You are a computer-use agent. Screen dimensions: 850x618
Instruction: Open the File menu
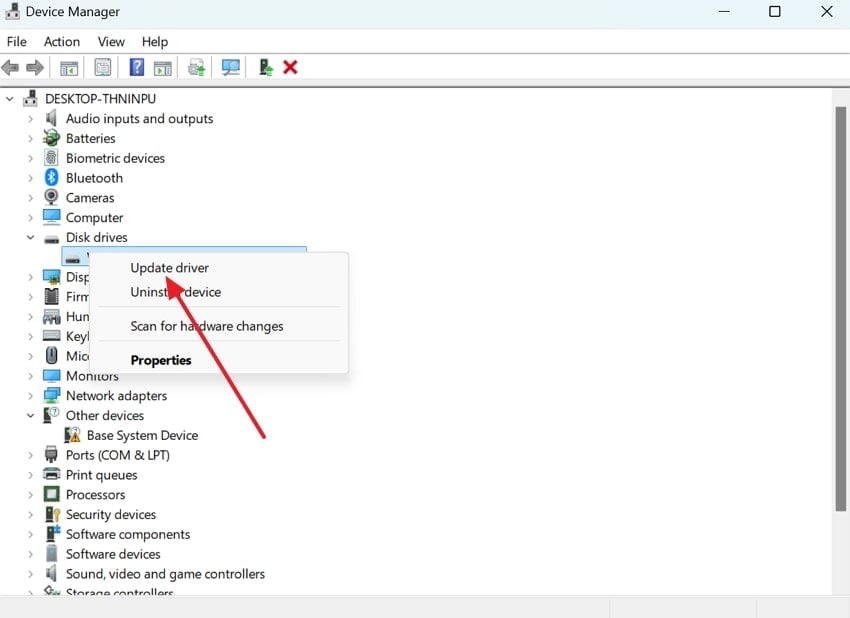coord(17,42)
